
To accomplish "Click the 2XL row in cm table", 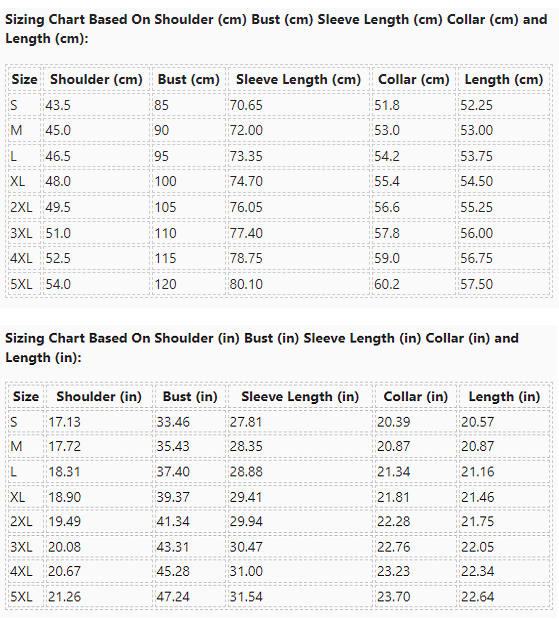I will tap(279, 207).
